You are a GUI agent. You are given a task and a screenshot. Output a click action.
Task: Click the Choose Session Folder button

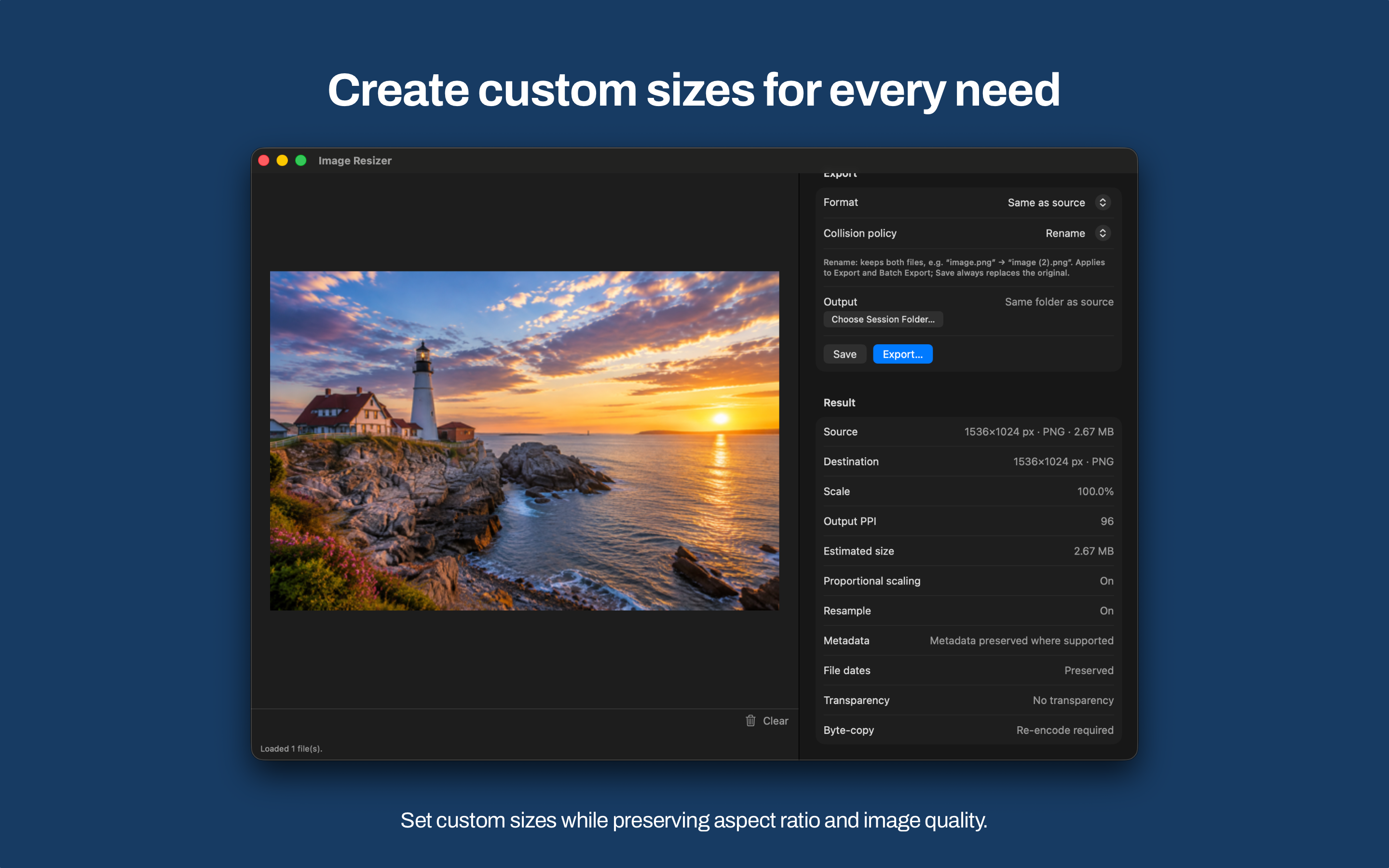coord(883,319)
